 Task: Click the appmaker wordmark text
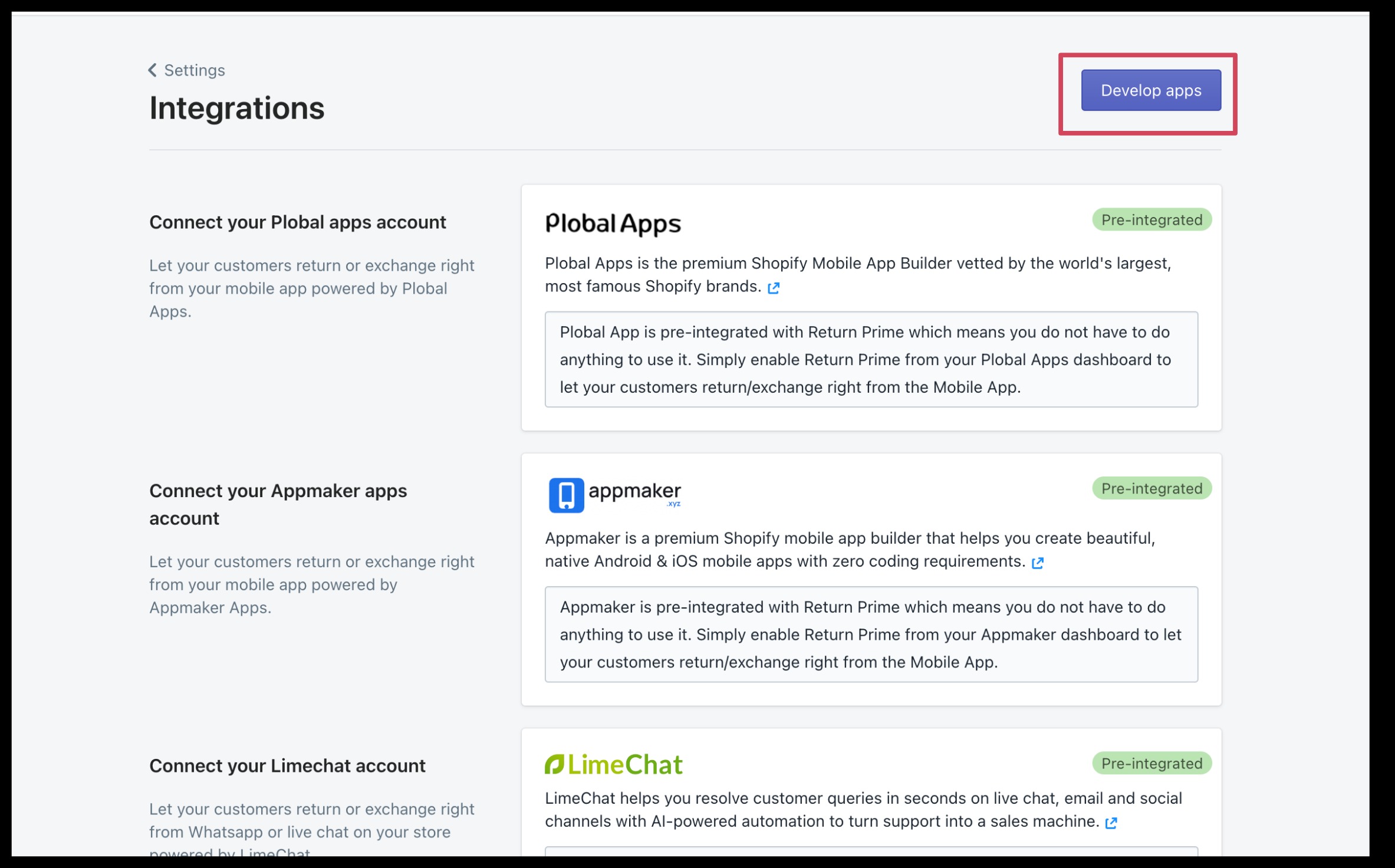click(634, 491)
